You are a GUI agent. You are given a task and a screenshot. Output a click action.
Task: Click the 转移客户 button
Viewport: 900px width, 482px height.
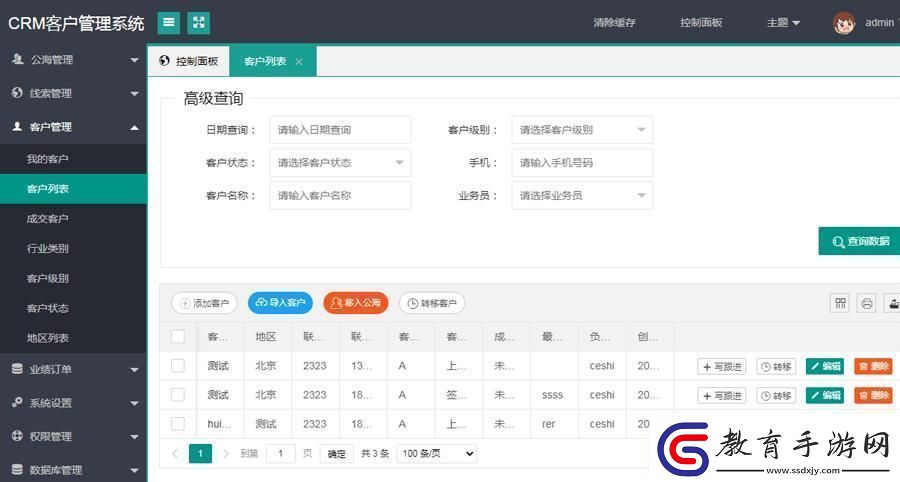[x=432, y=303]
